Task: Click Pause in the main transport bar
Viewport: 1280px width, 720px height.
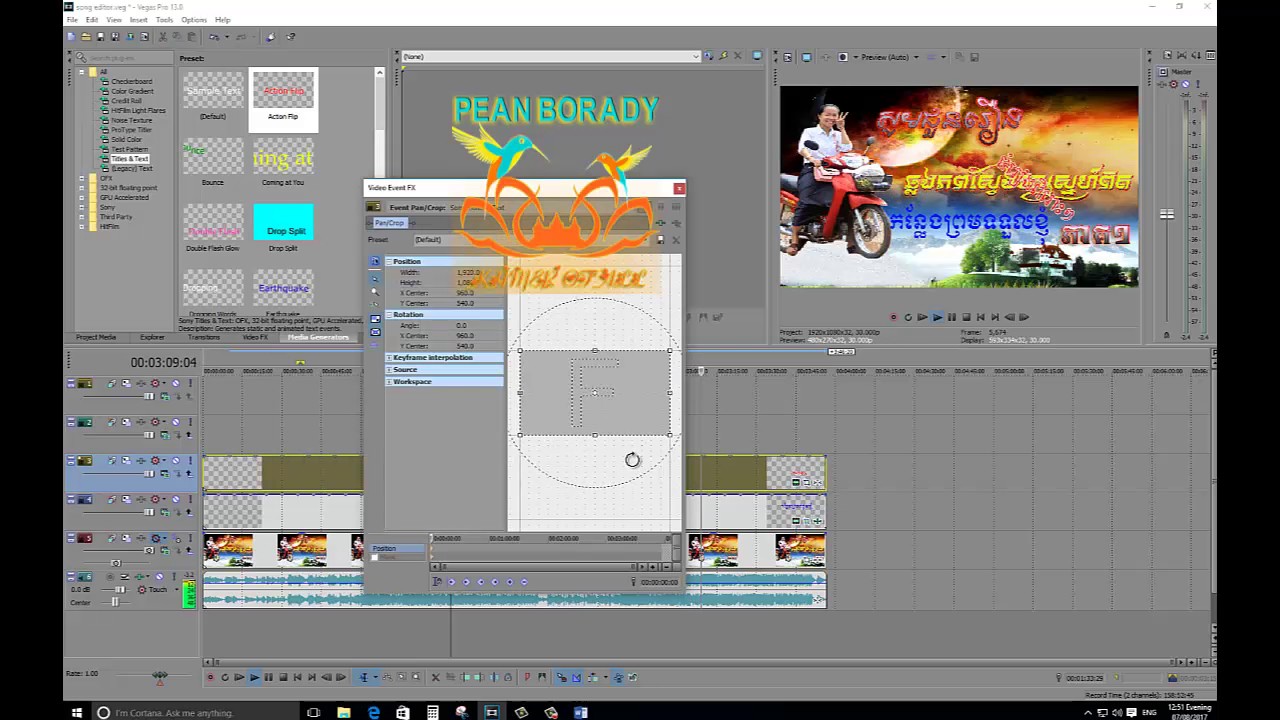Action: tap(268, 677)
